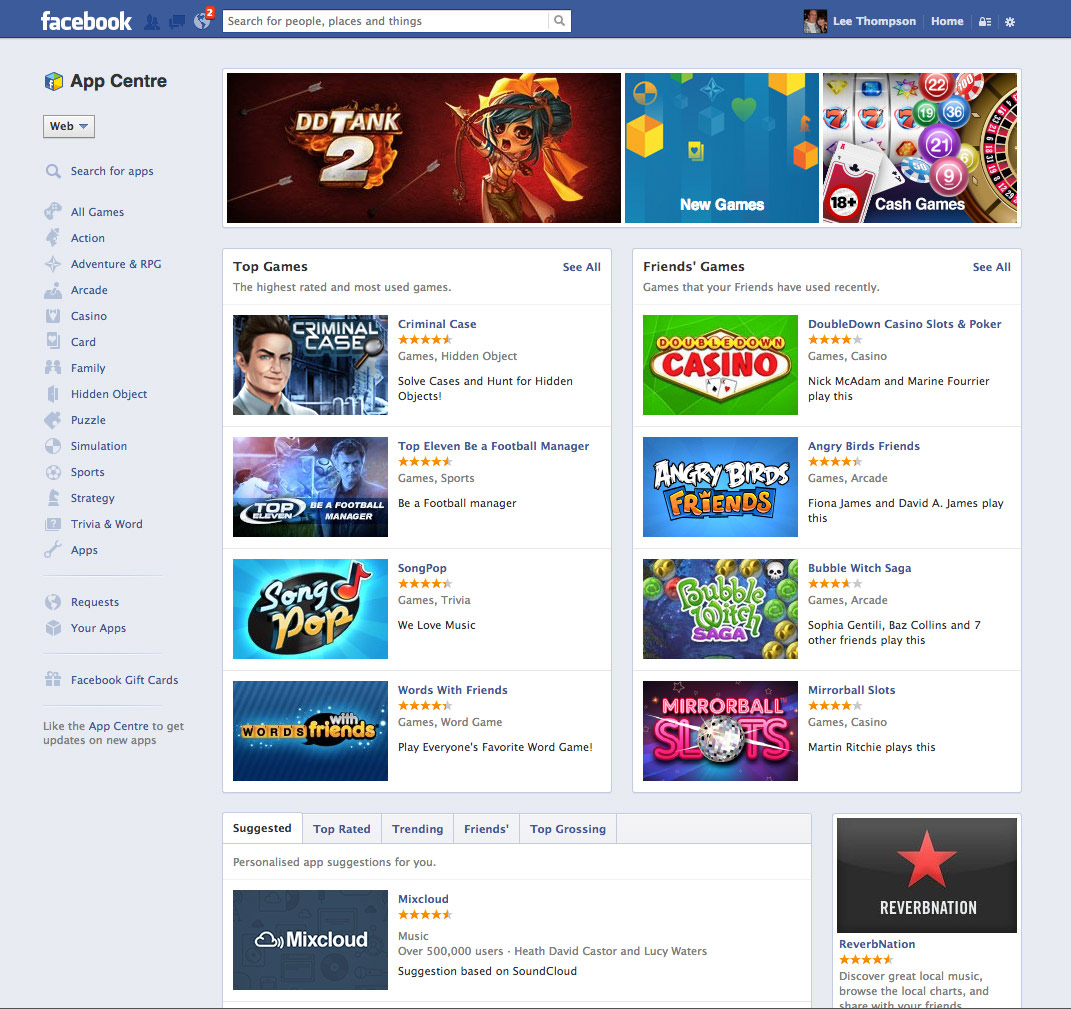
Task: Click the App Centre cube icon
Action: click(53, 81)
